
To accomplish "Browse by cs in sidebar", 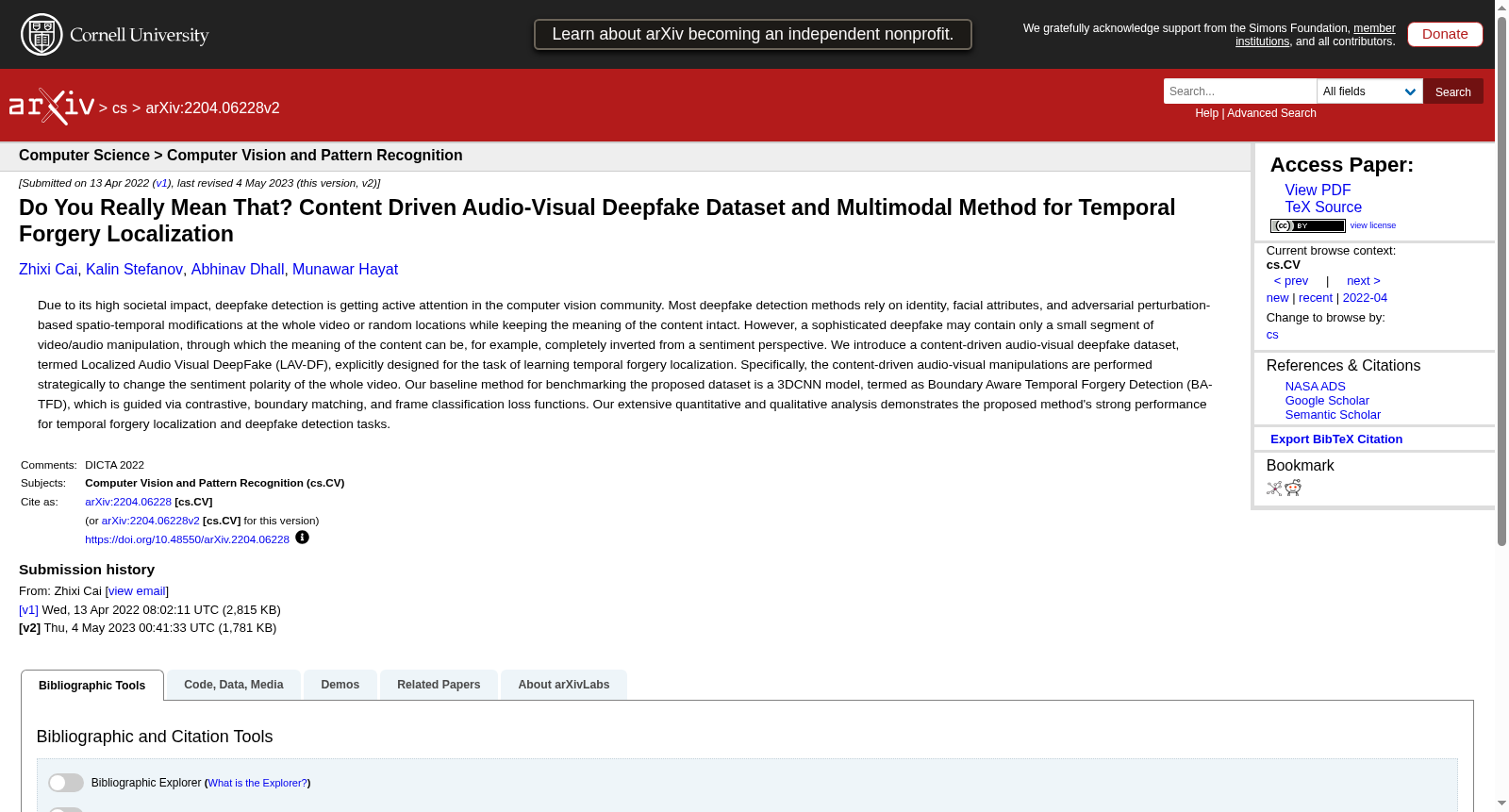I will pos(1272,335).
